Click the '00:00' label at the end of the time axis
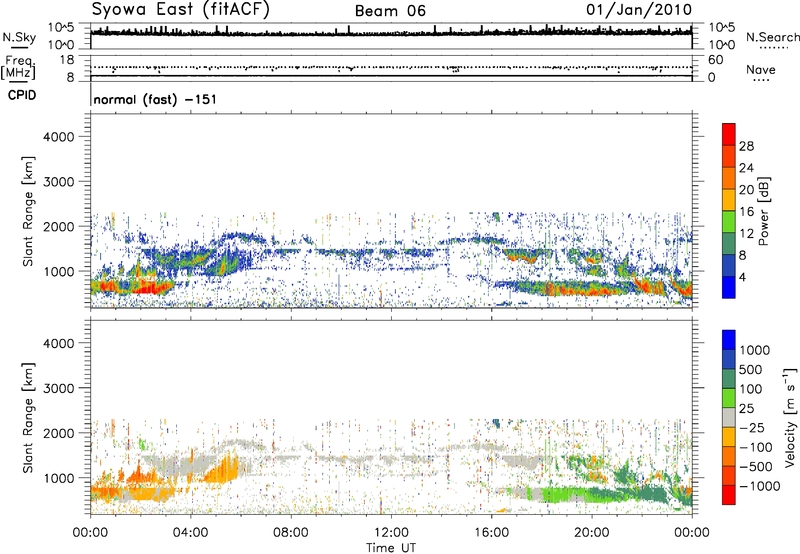 point(691,533)
